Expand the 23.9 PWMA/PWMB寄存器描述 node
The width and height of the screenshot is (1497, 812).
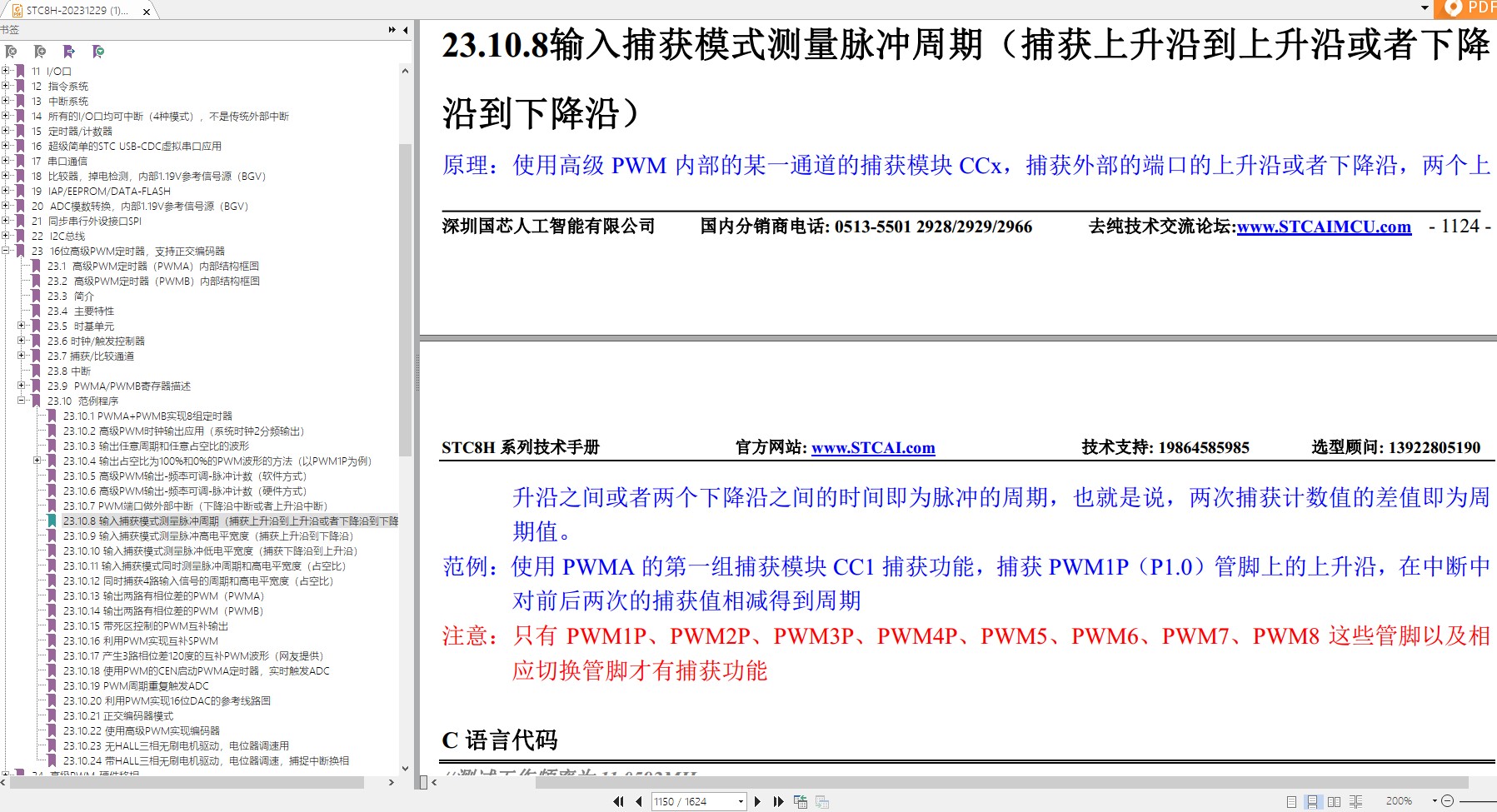click(x=22, y=386)
